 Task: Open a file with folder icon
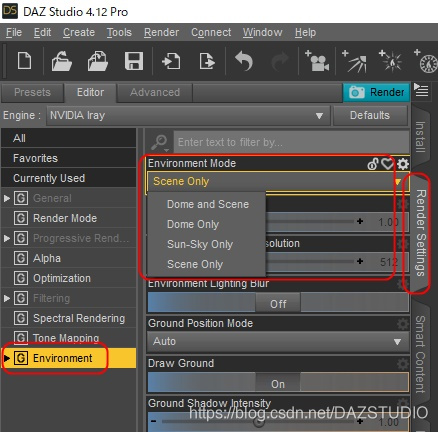coord(62,61)
